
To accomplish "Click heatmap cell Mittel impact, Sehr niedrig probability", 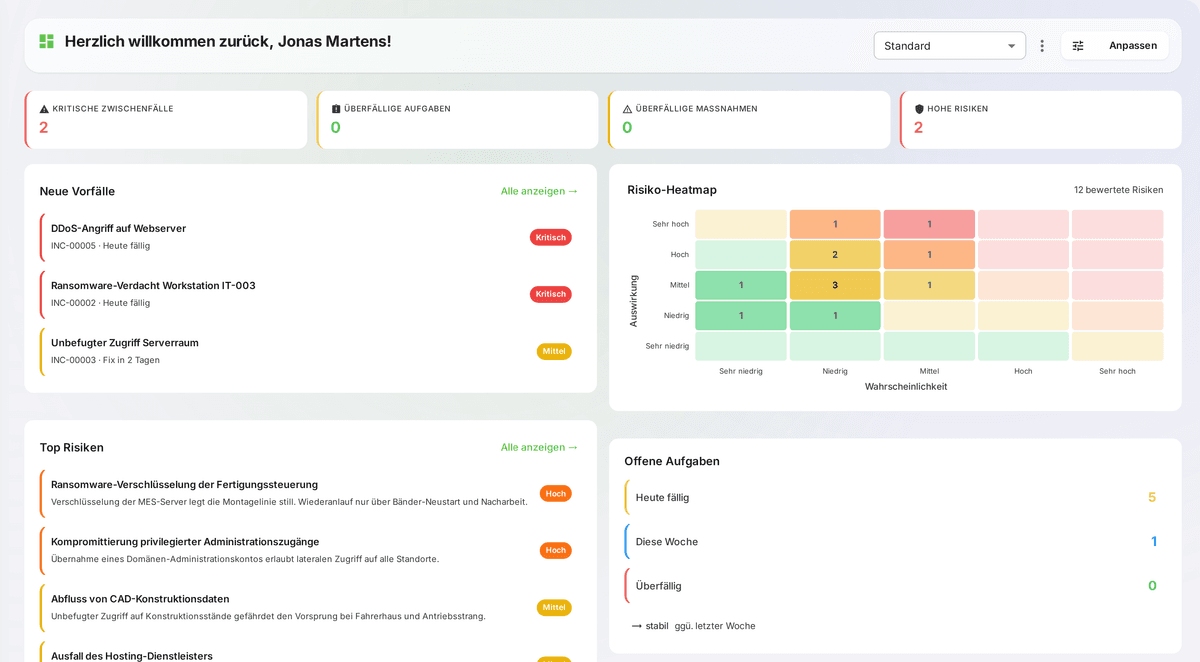I will [741, 285].
